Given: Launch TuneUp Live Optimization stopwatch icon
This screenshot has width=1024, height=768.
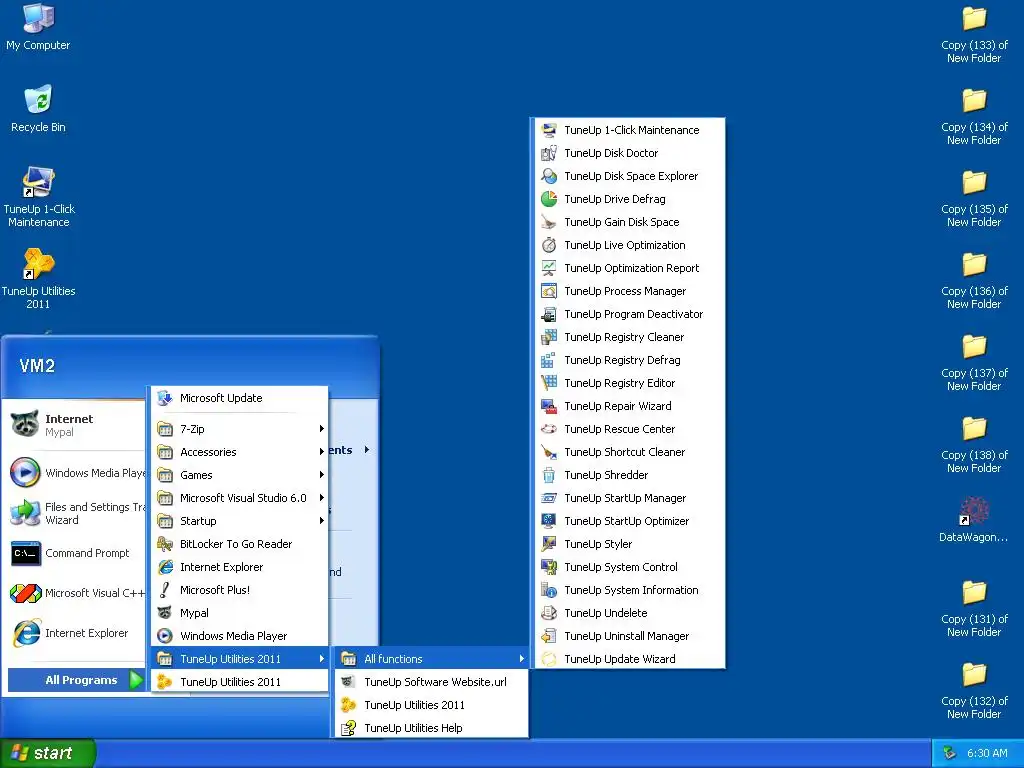Looking at the screenshot, I should click(549, 245).
